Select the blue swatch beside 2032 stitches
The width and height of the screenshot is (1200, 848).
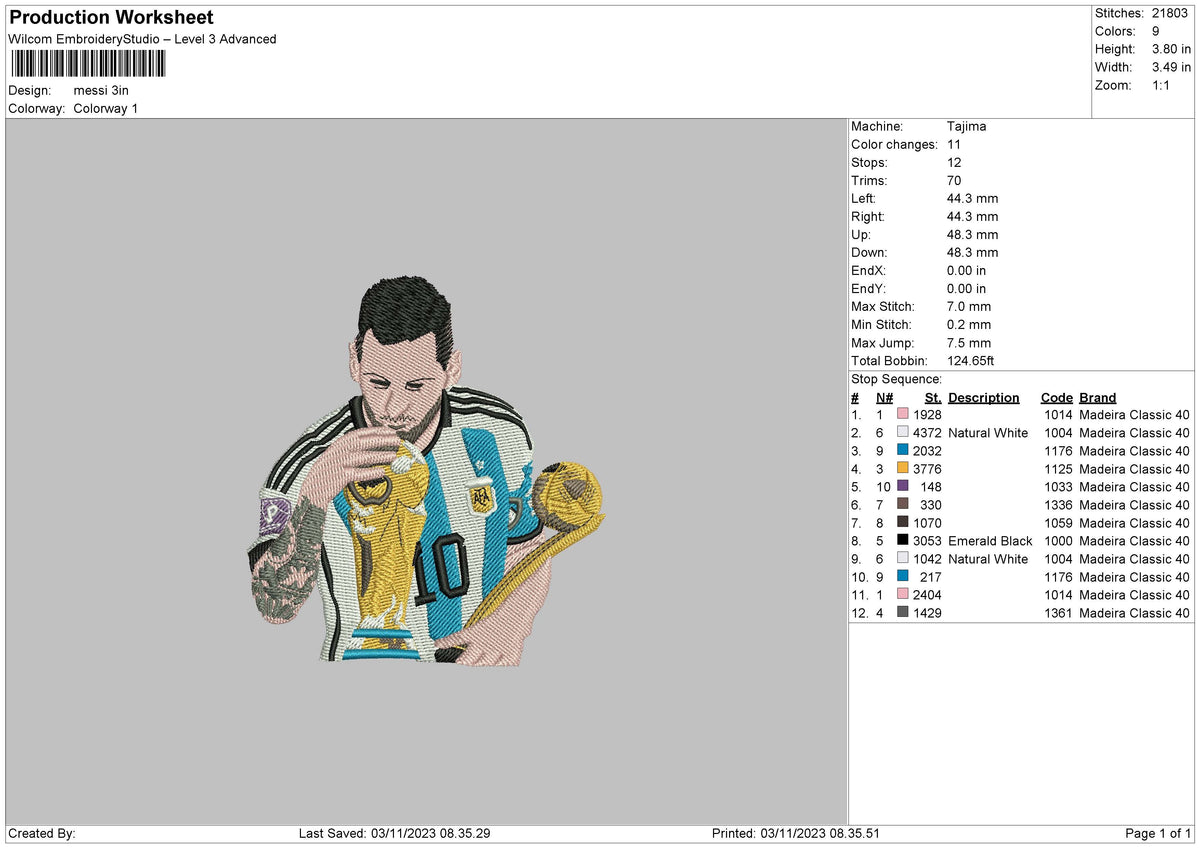point(903,451)
